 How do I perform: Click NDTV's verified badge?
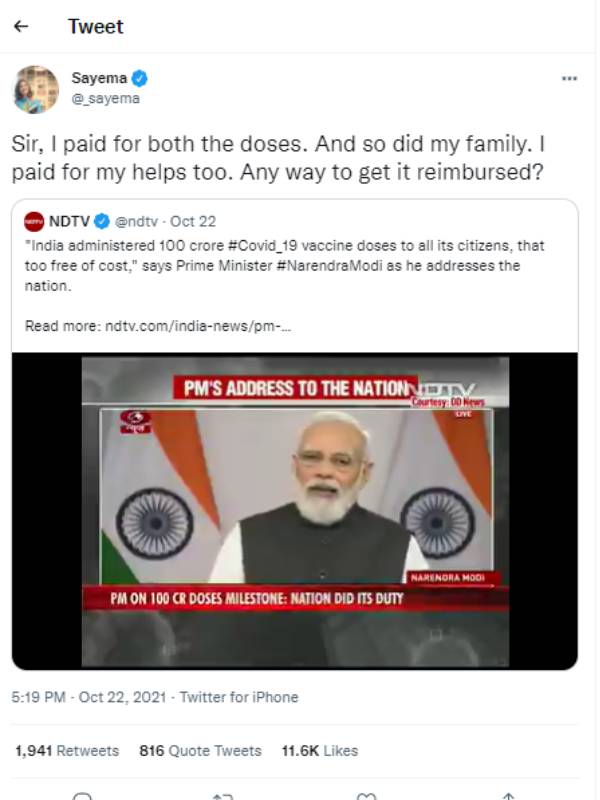pyautogui.click(x=102, y=222)
